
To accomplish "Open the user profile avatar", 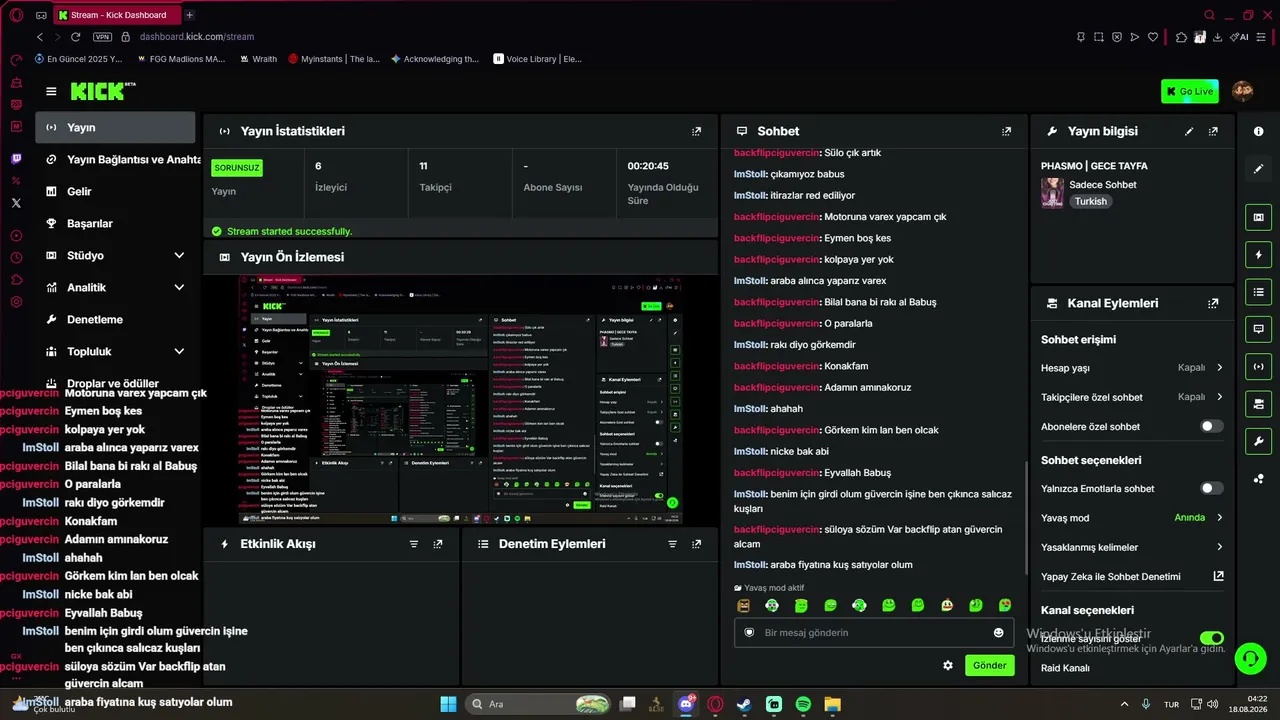I will coord(1243,91).
